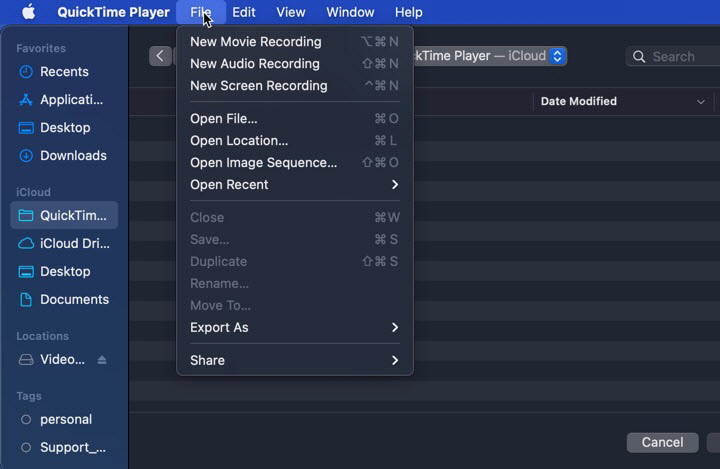Expand the Share submenu
The image size is (720, 469).
click(x=395, y=361)
